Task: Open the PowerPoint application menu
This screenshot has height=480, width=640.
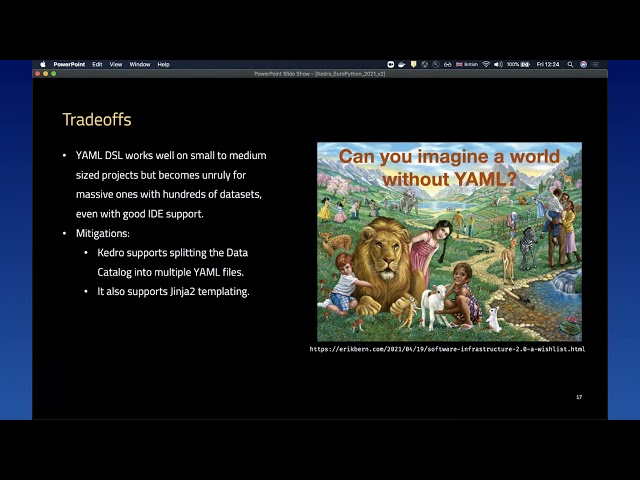Action: [69, 64]
